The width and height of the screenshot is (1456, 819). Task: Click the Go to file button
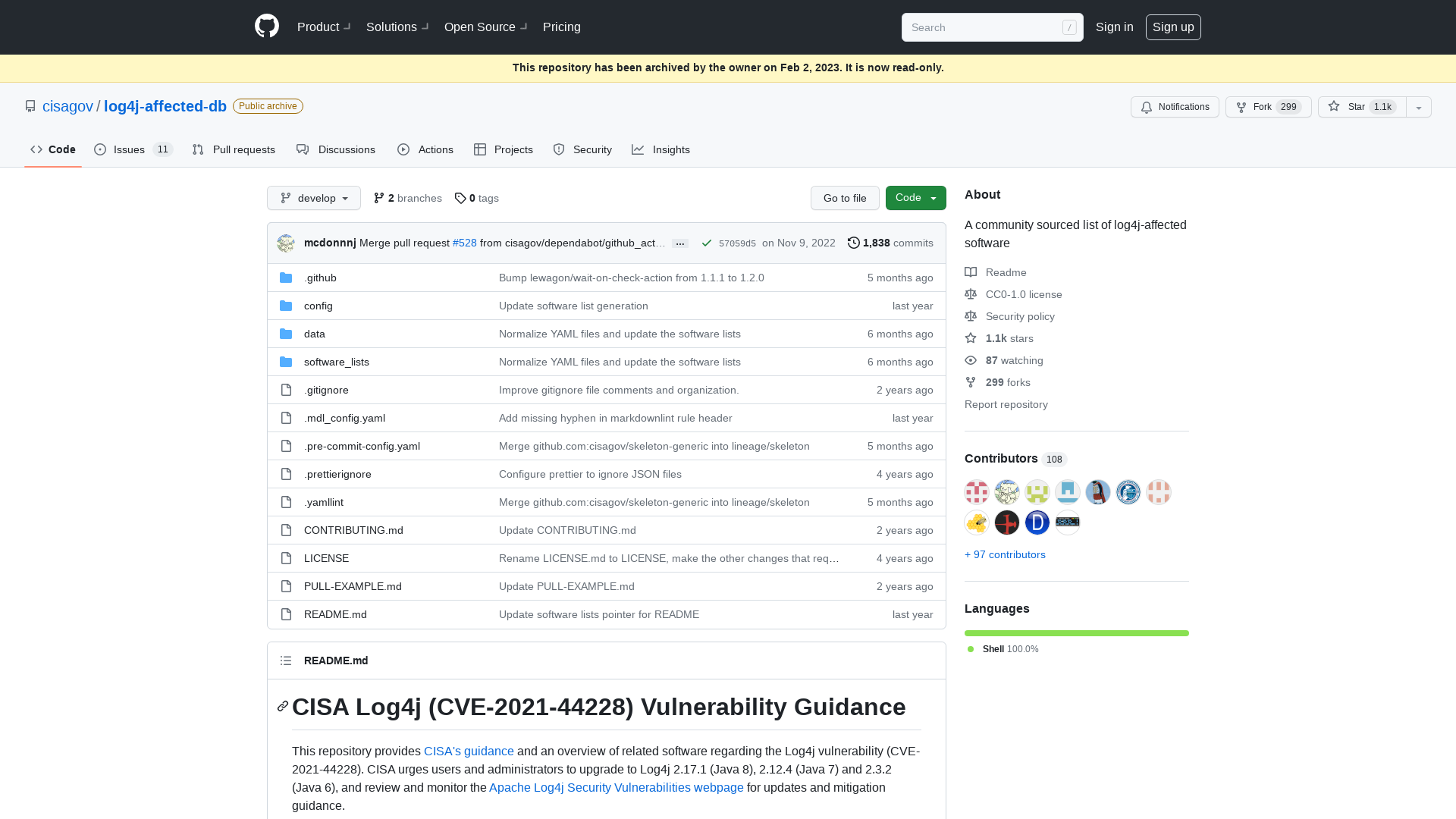click(845, 198)
